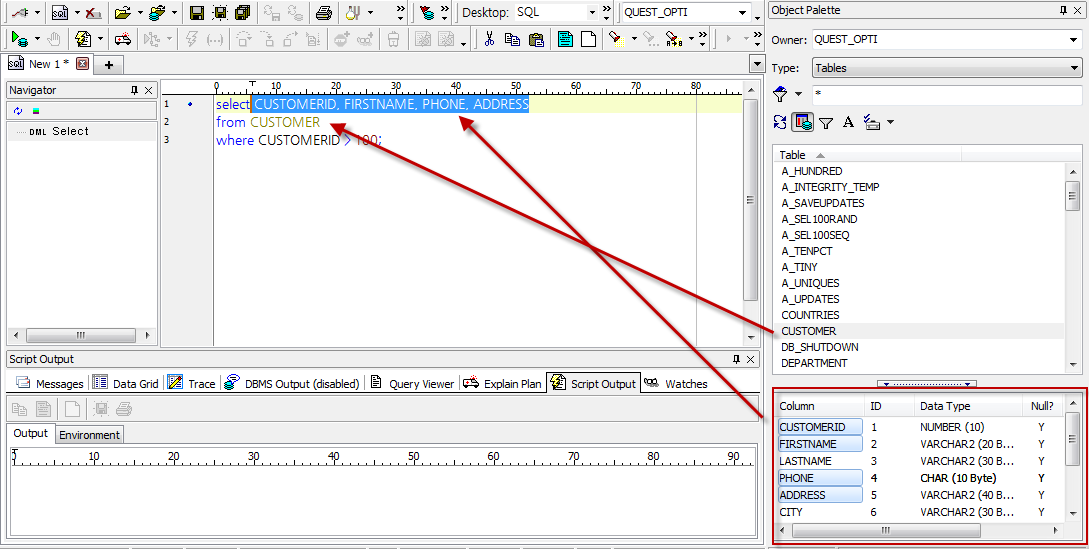
Task: Click the Execute statement play icon
Action: tap(18, 40)
